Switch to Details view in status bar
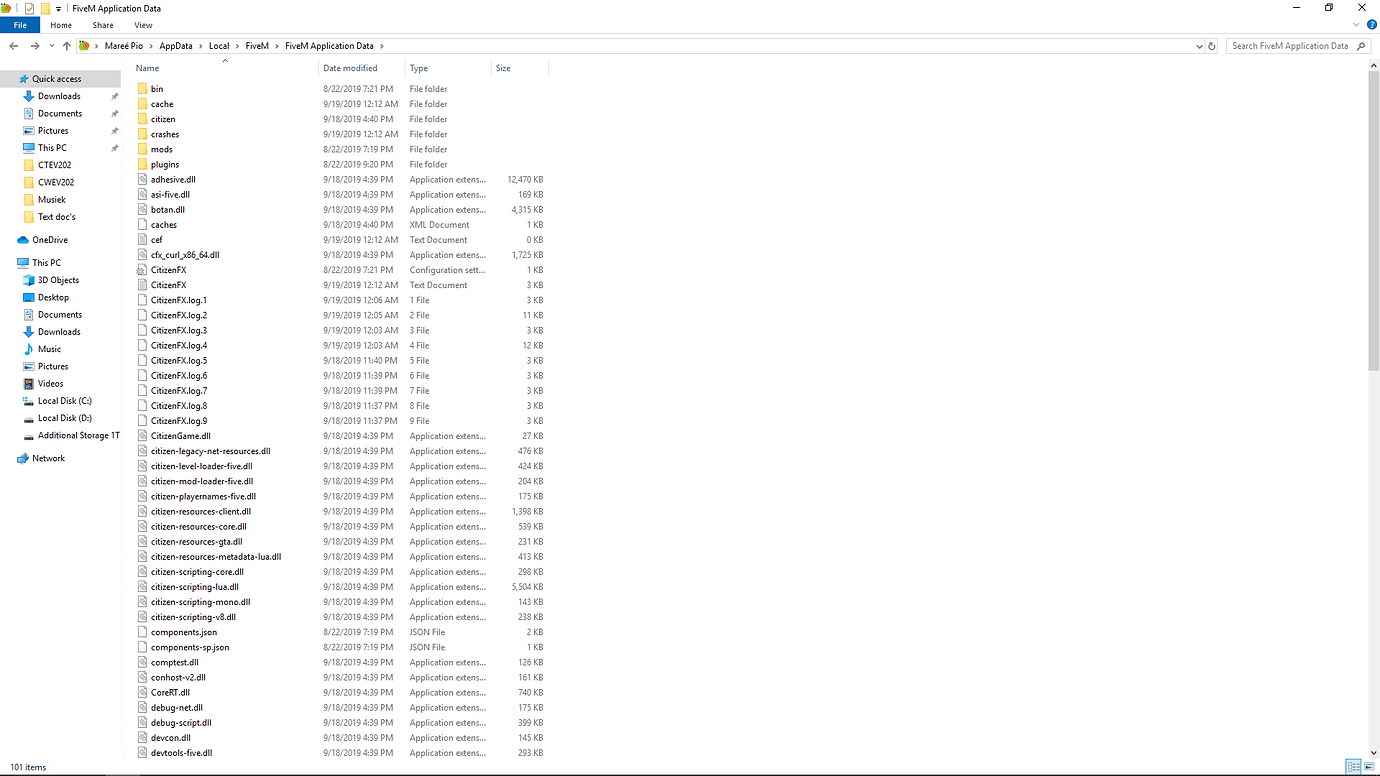 tap(1353, 767)
